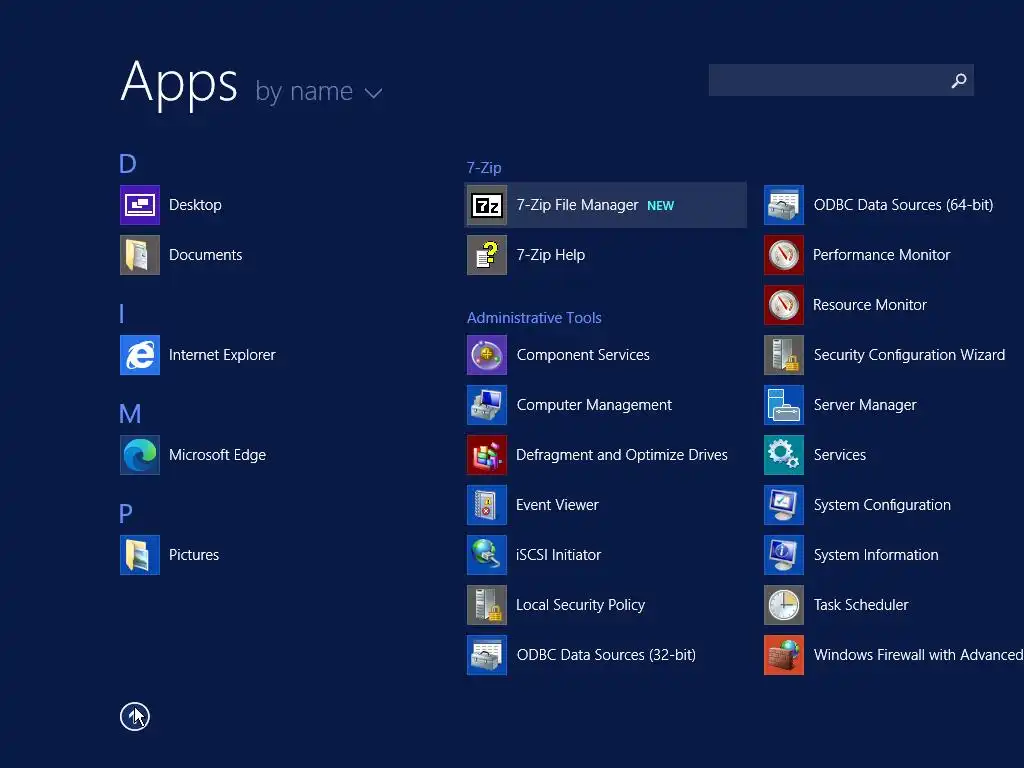1024x768 pixels.
Task: Jump via the letter D group header
Action: 127,164
